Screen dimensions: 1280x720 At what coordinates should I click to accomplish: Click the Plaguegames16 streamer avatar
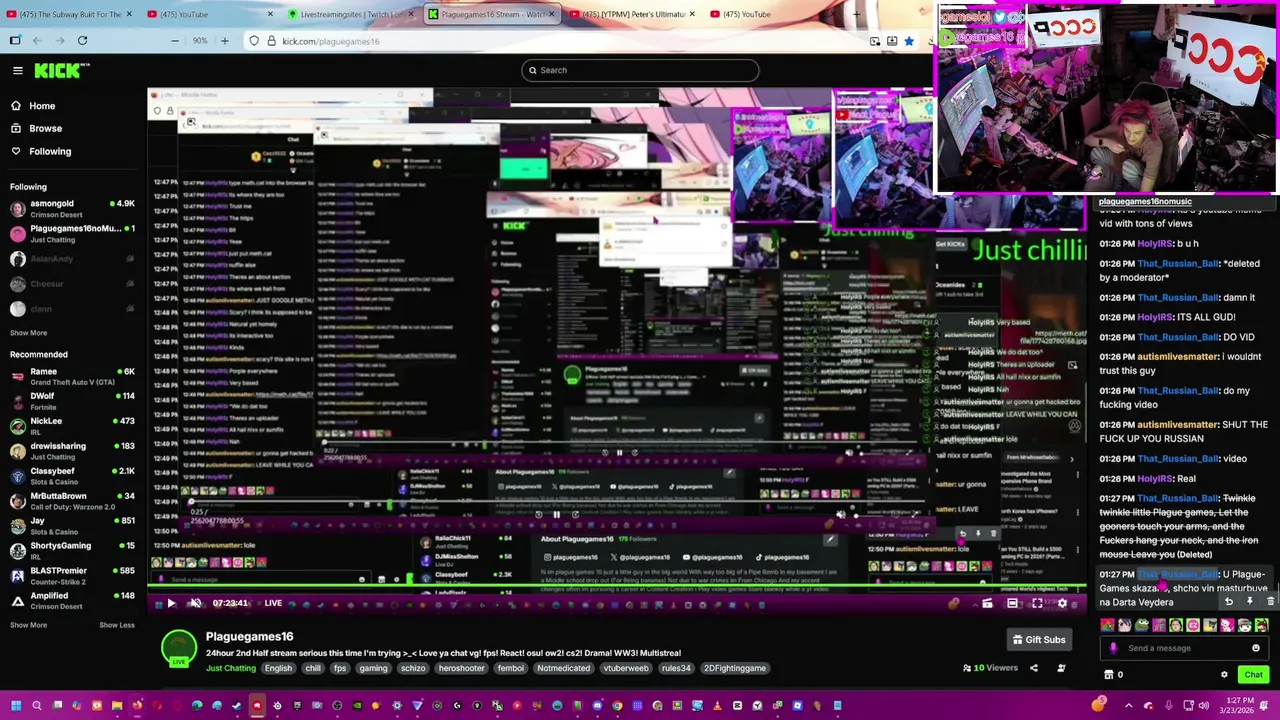tap(179, 647)
